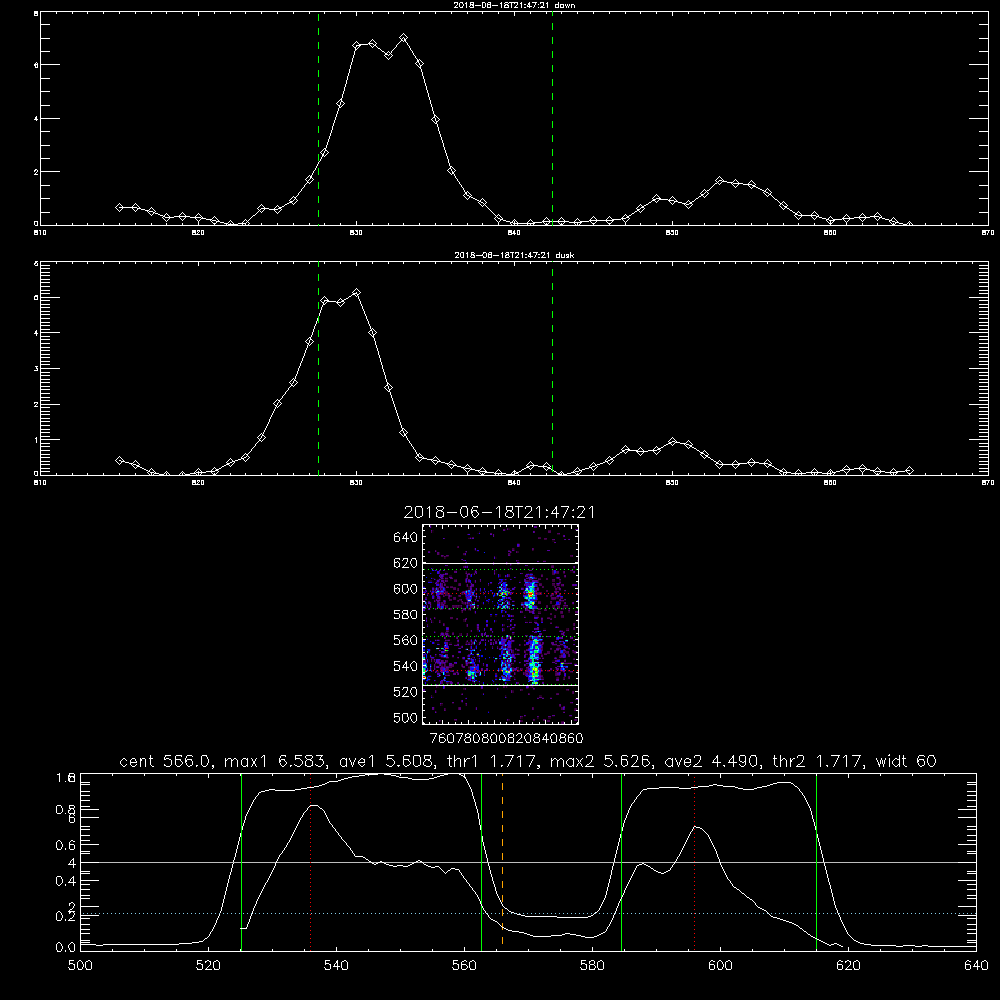Click dawn plot x-axis label 840
The height and width of the screenshot is (1000, 1000).
514,233
